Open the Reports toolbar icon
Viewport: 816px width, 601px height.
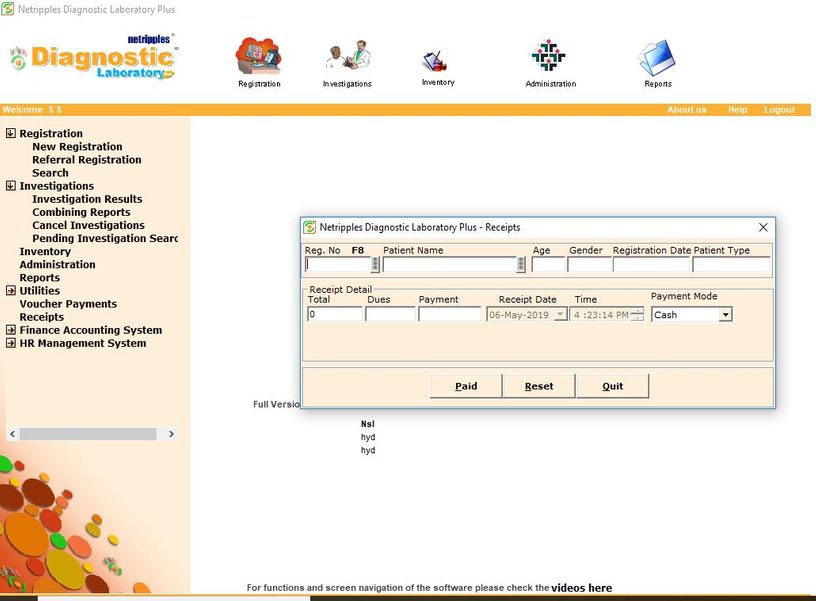coord(658,63)
